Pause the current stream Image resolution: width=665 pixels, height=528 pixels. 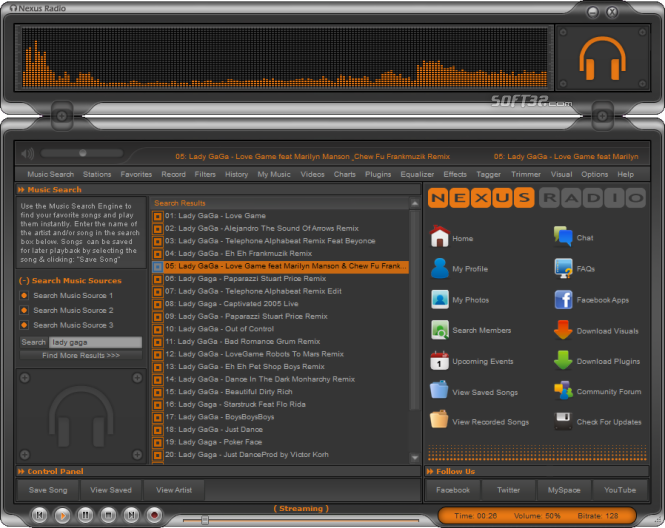click(x=85, y=515)
